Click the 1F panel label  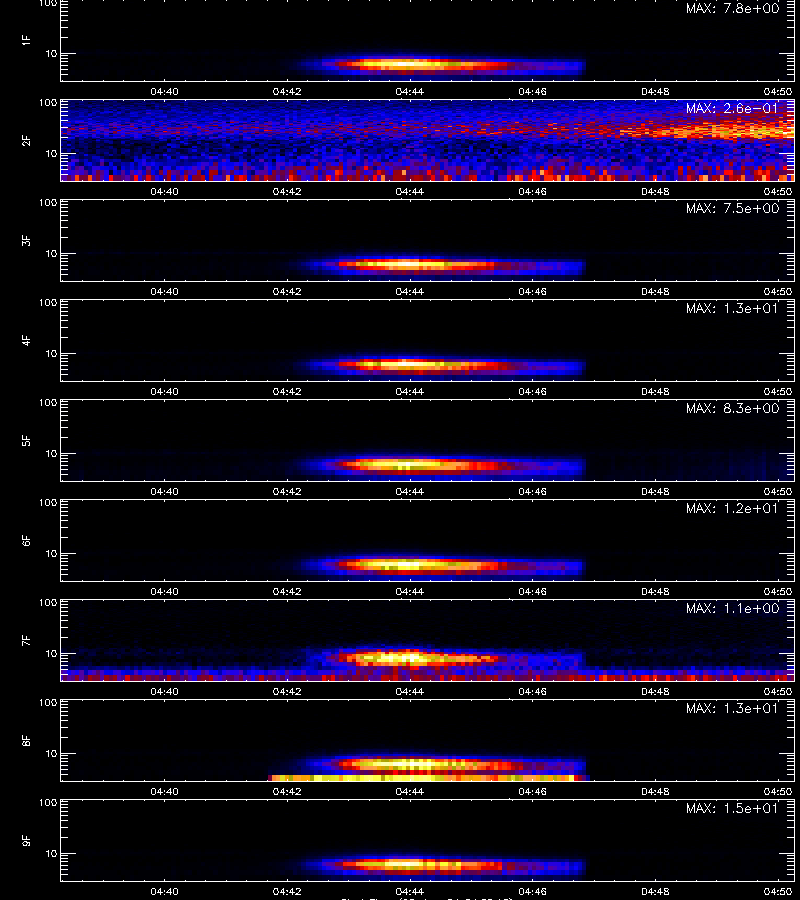(x=26, y=40)
